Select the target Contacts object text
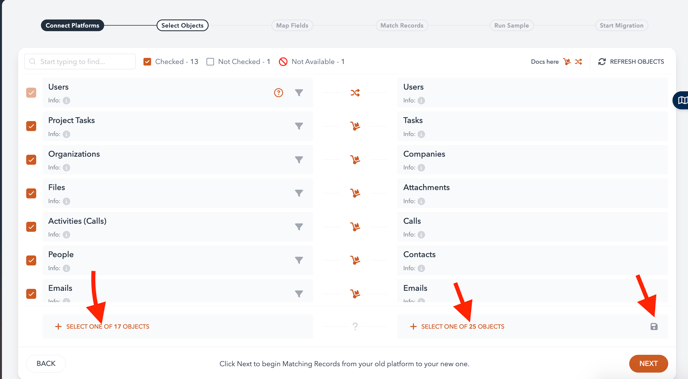Viewport: 688px width, 379px height. tap(419, 254)
